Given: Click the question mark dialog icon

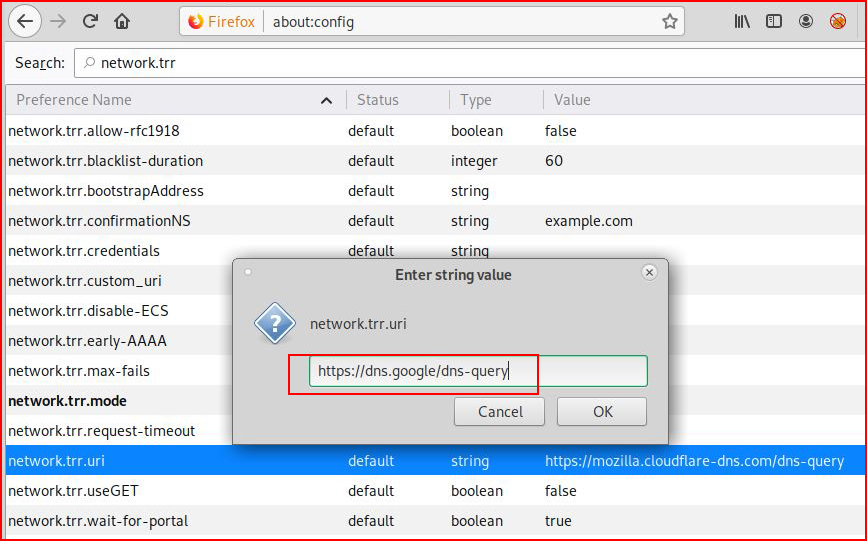Looking at the screenshot, I should click(275, 323).
